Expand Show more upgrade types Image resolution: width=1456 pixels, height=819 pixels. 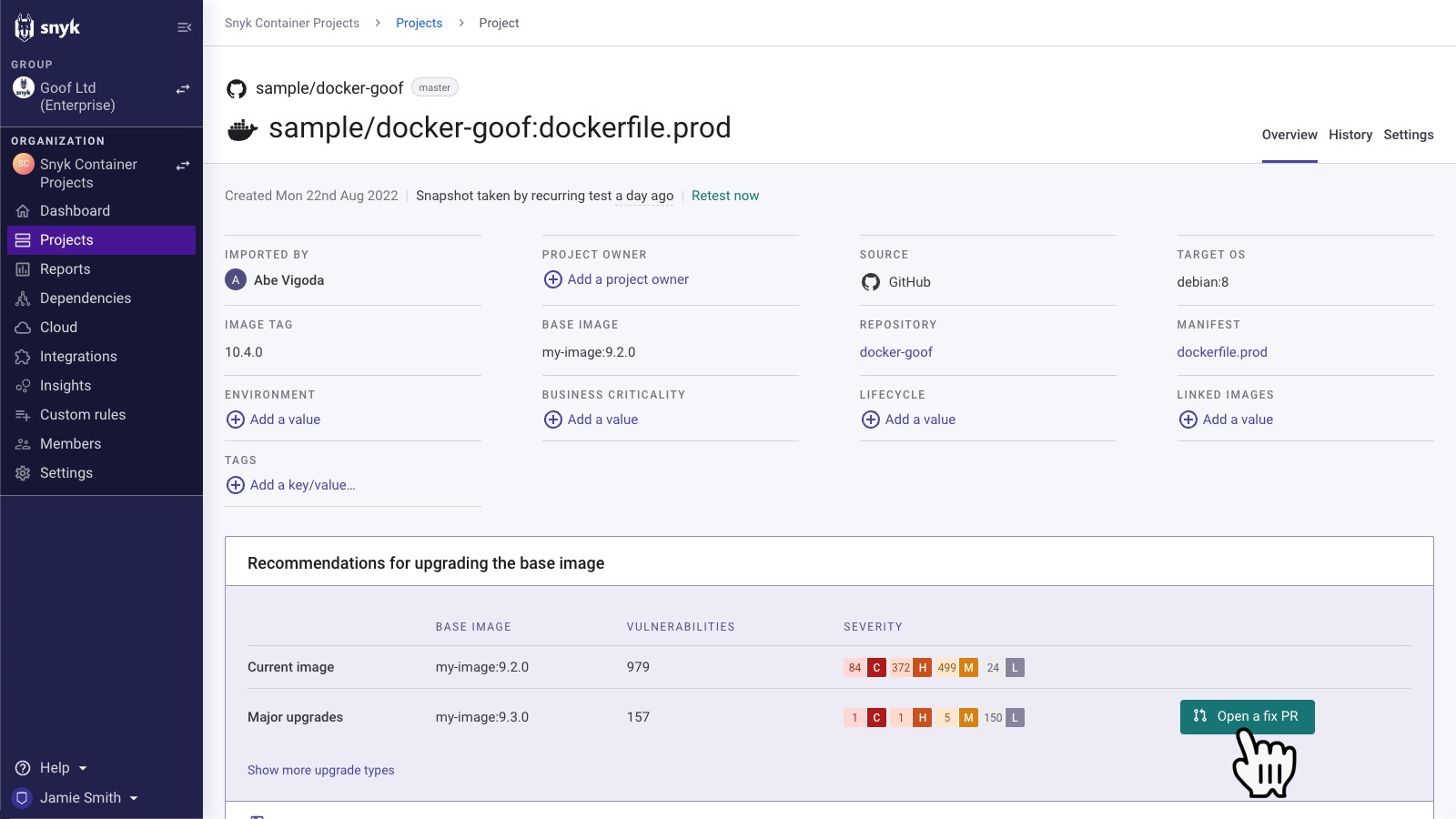(x=320, y=770)
